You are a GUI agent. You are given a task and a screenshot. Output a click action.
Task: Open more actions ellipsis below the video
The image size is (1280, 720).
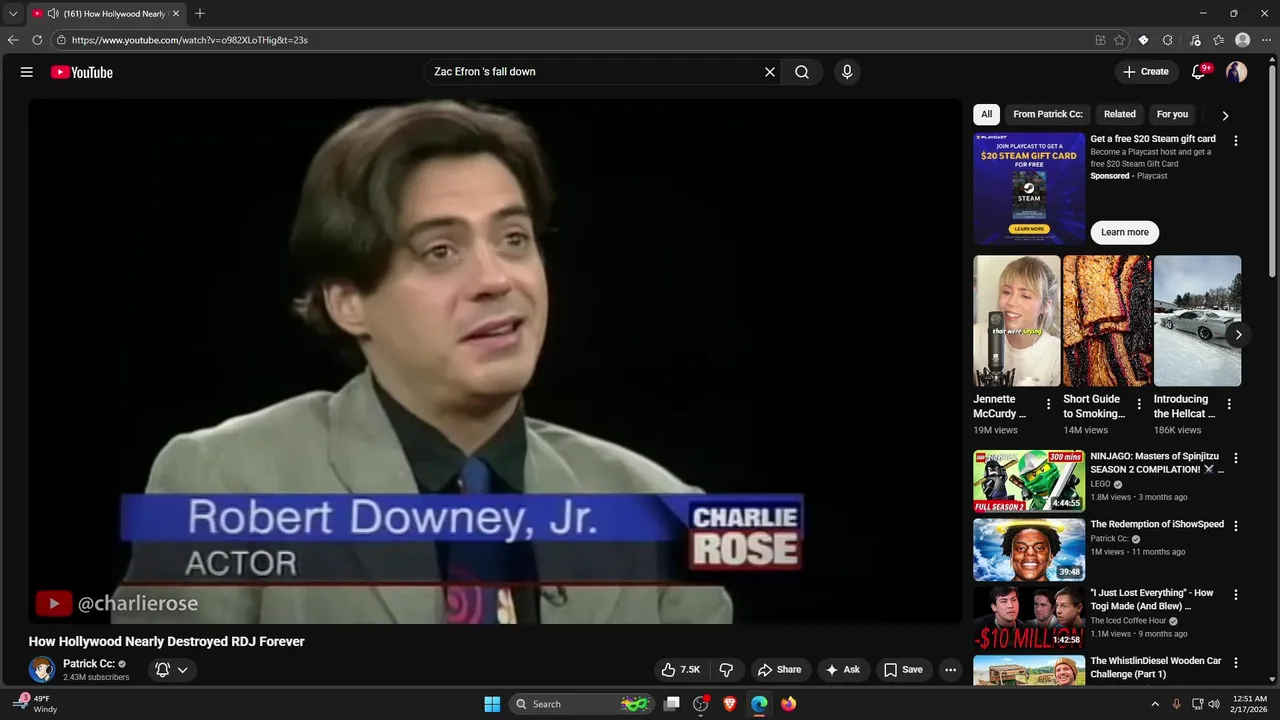(951, 670)
